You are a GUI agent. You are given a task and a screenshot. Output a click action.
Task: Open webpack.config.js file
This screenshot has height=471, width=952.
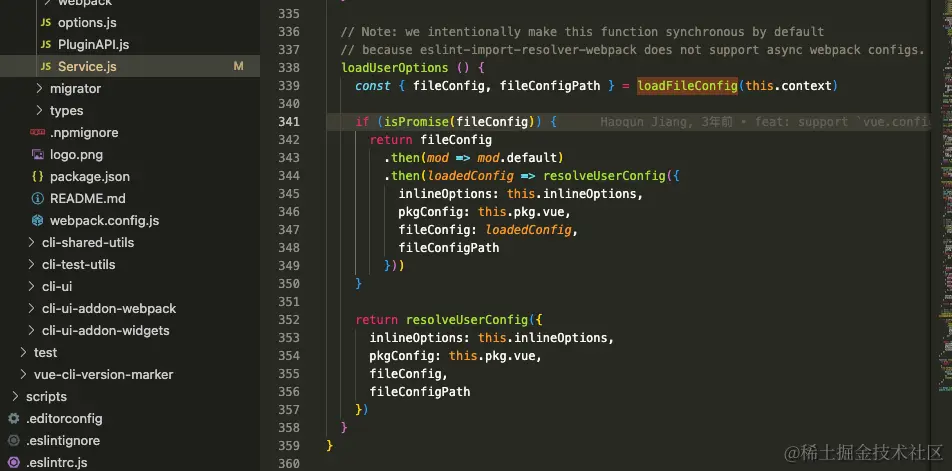pyautogui.click(x=104, y=220)
